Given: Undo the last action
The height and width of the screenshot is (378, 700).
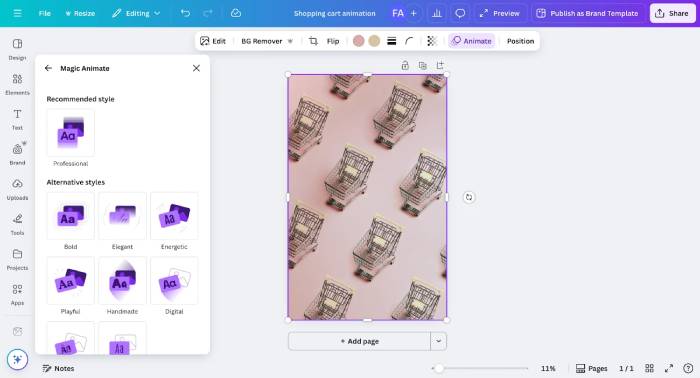Looking at the screenshot, I should point(185,13).
